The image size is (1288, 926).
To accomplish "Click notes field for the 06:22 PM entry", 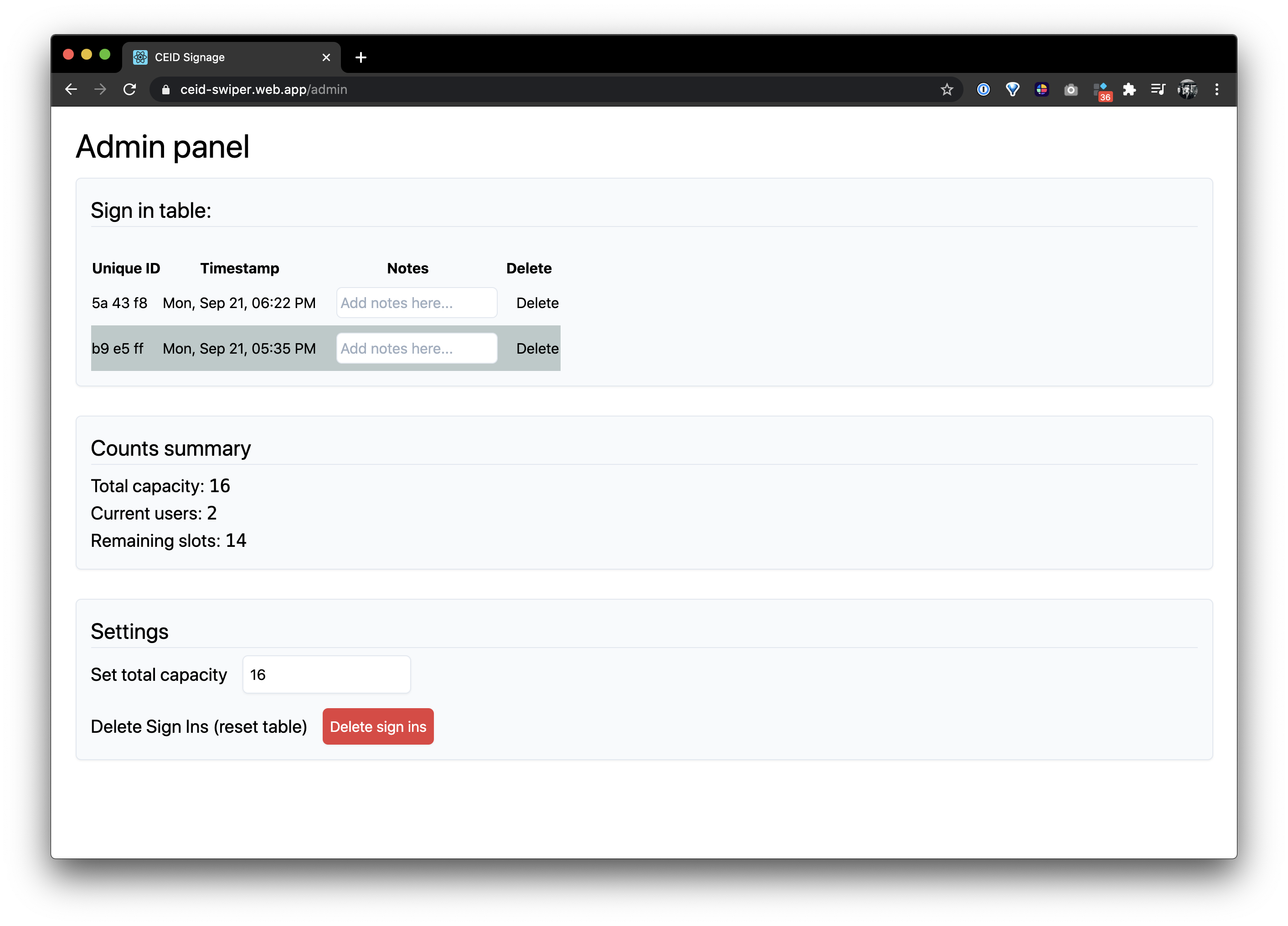I will 416,303.
